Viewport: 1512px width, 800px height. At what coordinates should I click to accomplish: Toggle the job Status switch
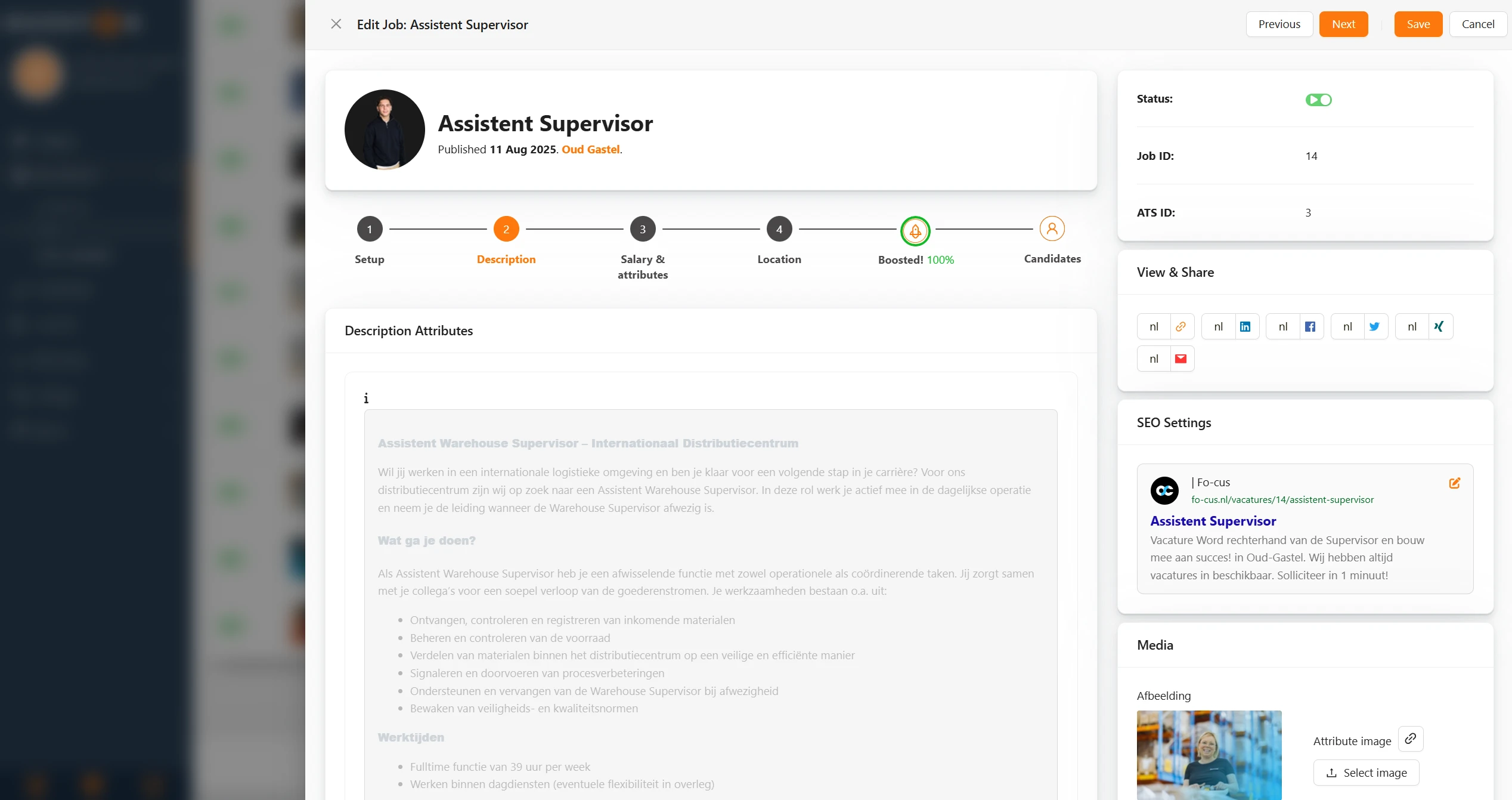[1318, 100]
